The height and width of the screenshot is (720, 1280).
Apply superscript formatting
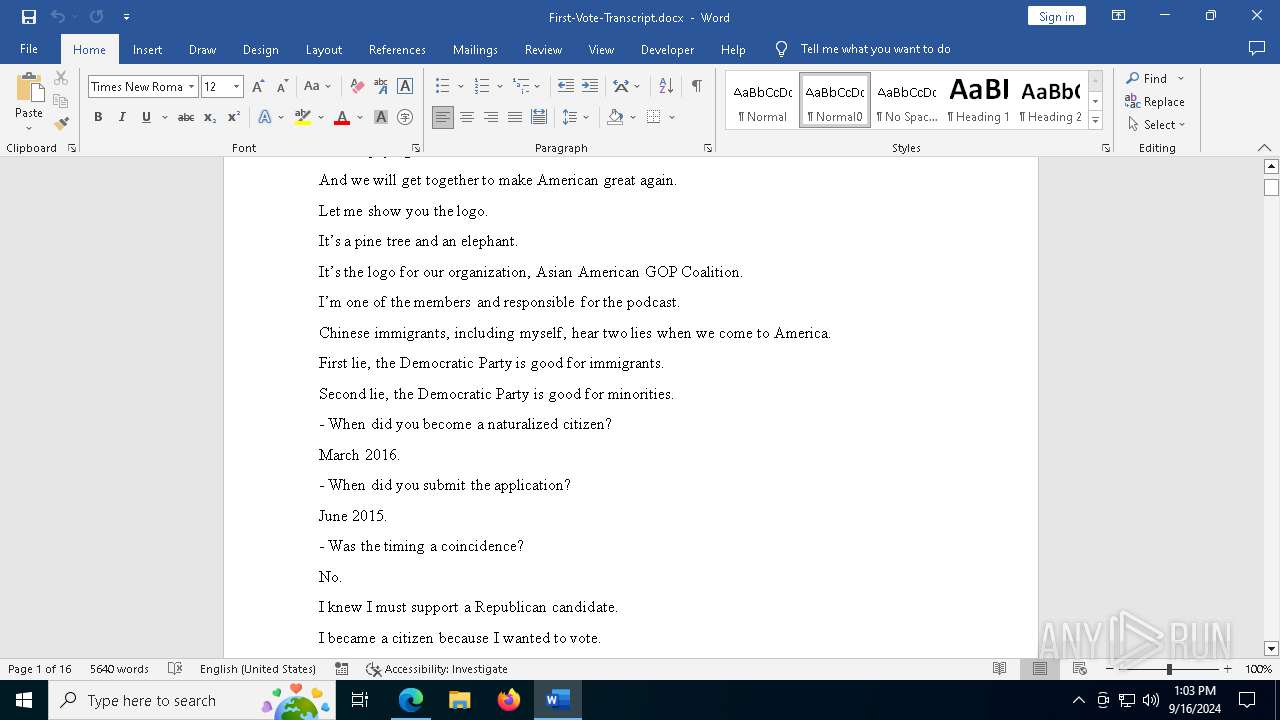[233, 117]
